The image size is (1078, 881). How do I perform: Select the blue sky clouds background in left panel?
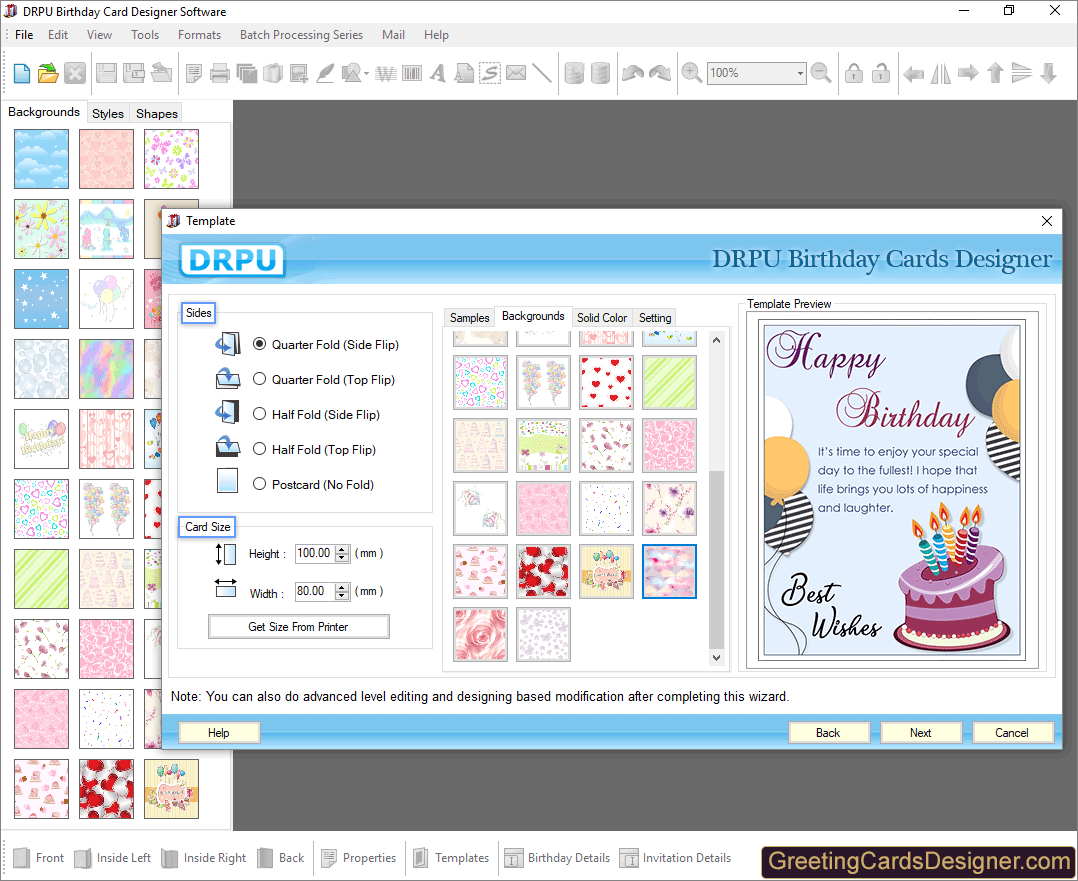pos(41,159)
